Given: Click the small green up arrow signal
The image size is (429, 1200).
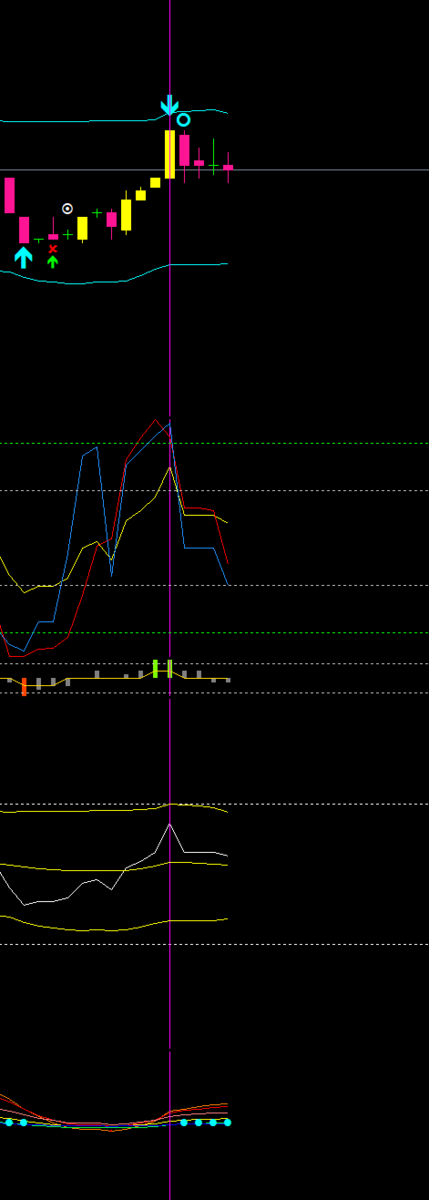Looking at the screenshot, I should 53,262.
